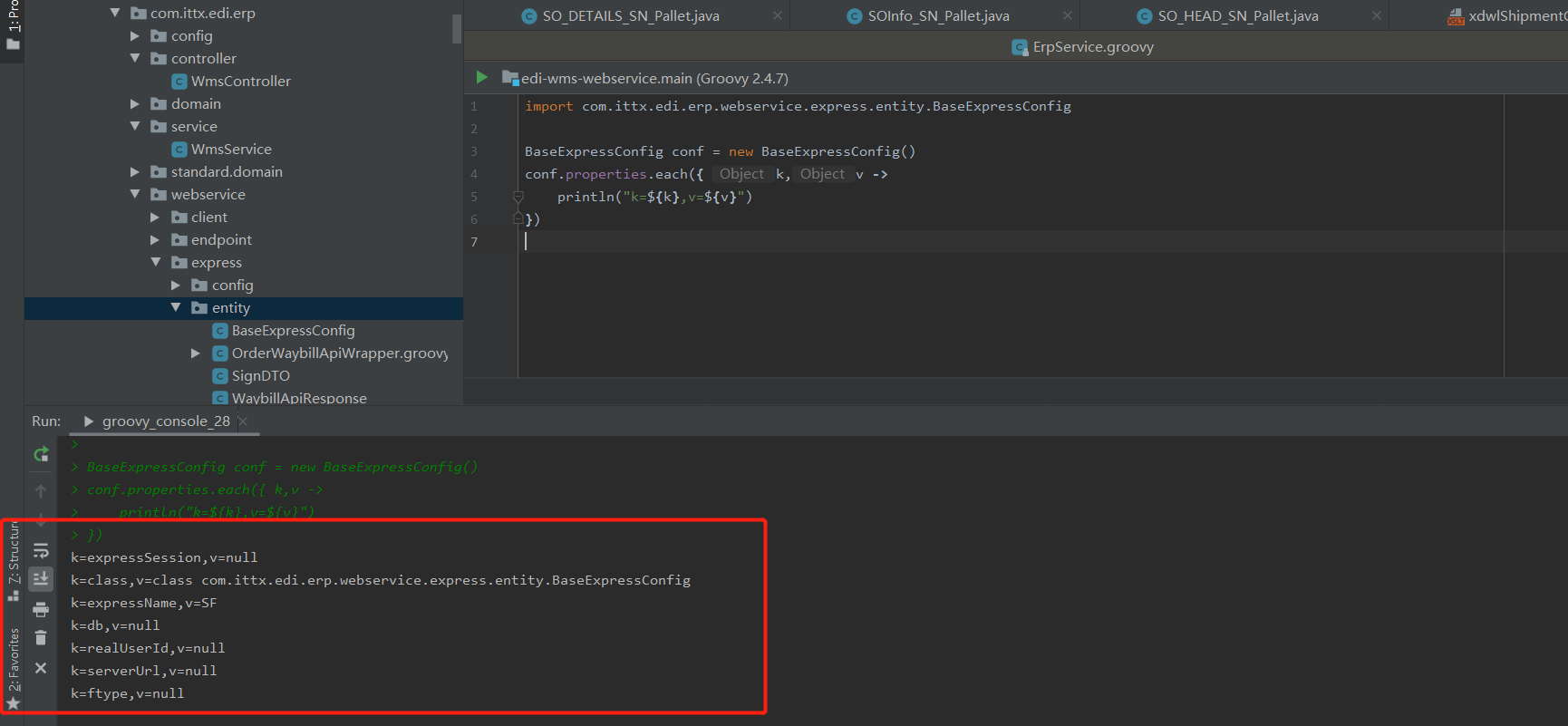Click the endpoint package folder icon
The image size is (1568, 726).
(179, 240)
